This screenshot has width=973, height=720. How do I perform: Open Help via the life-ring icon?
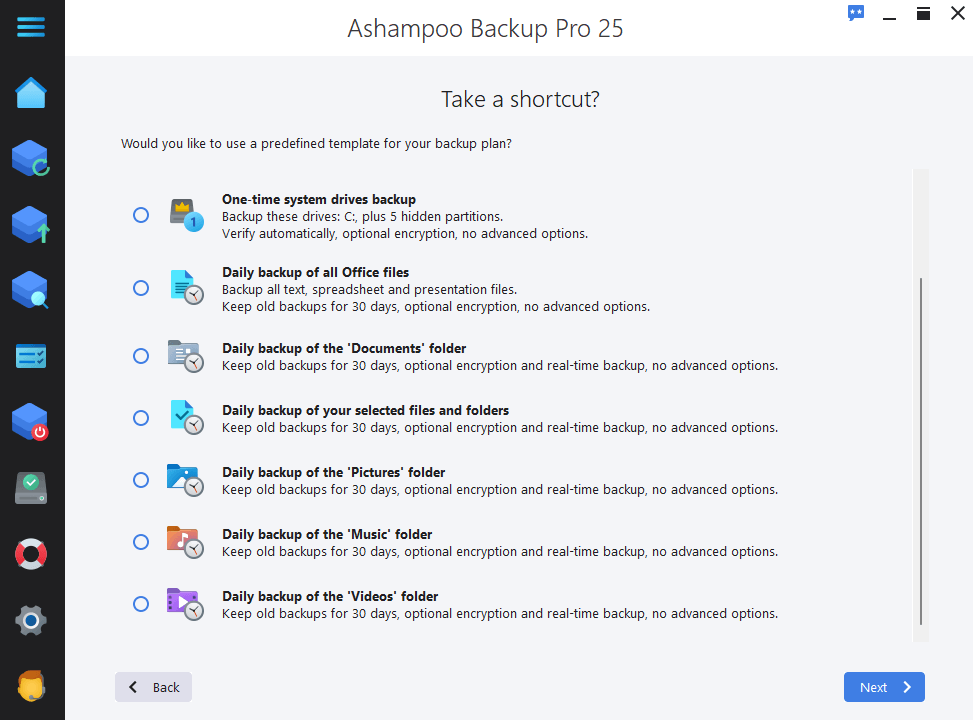coord(31,553)
